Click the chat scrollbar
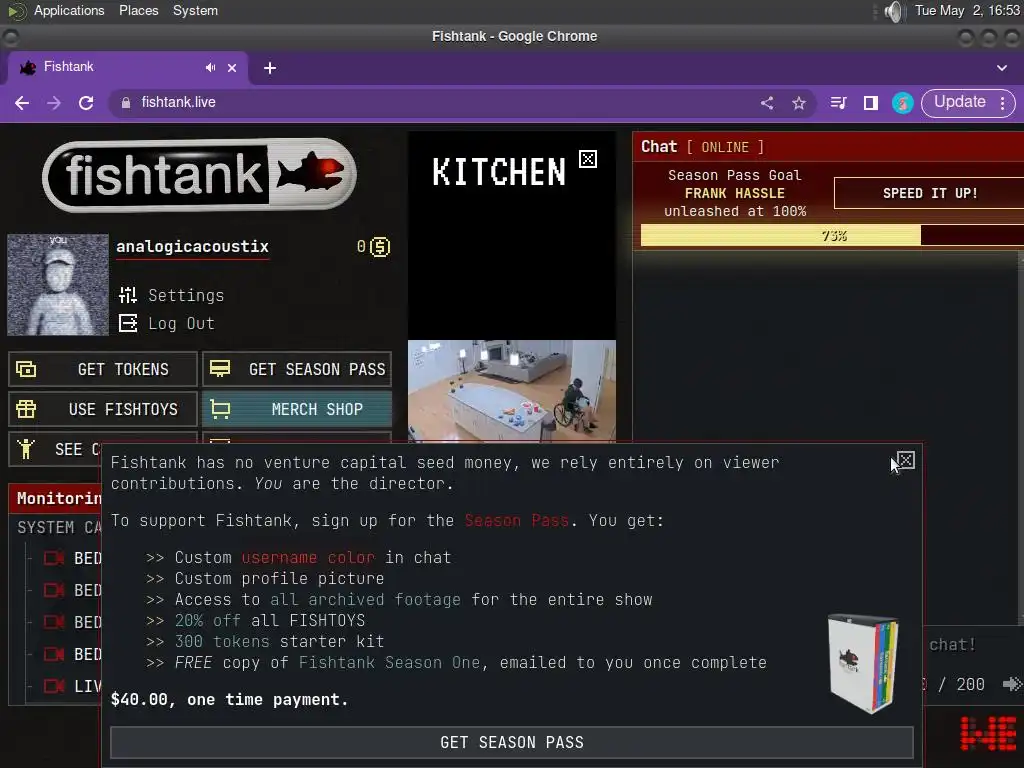1024x768 pixels. [x=1021, y=438]
